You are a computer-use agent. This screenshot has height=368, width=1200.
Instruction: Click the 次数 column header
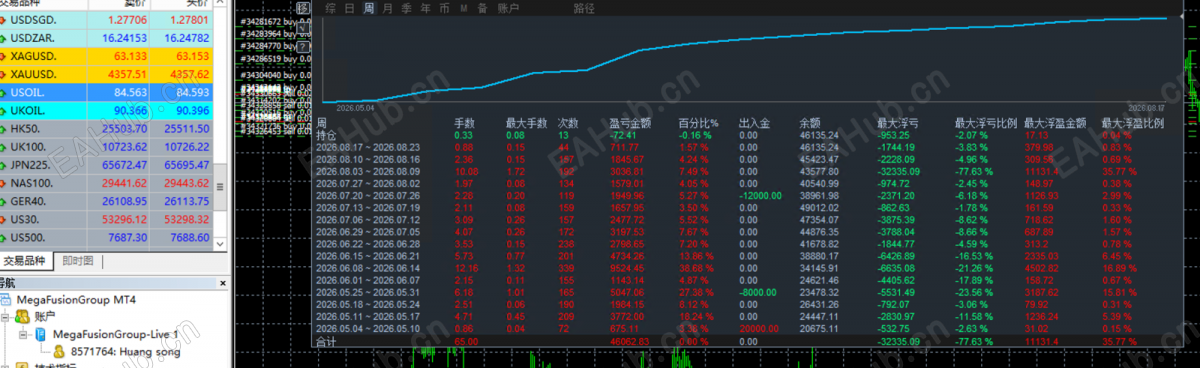pyautogui.click(x=569, y=123)
